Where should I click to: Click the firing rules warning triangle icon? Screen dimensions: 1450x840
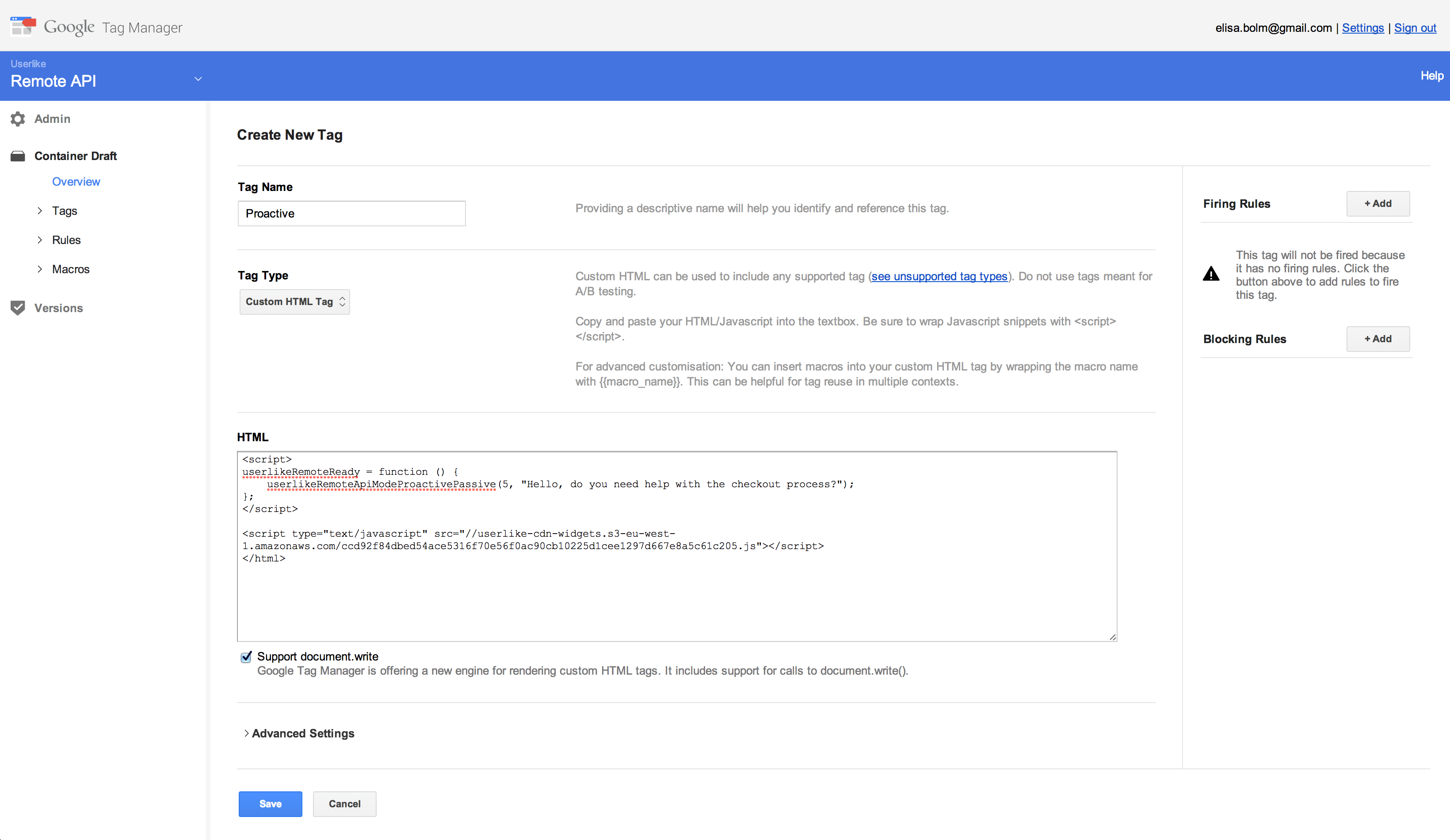pos(1211,274)
